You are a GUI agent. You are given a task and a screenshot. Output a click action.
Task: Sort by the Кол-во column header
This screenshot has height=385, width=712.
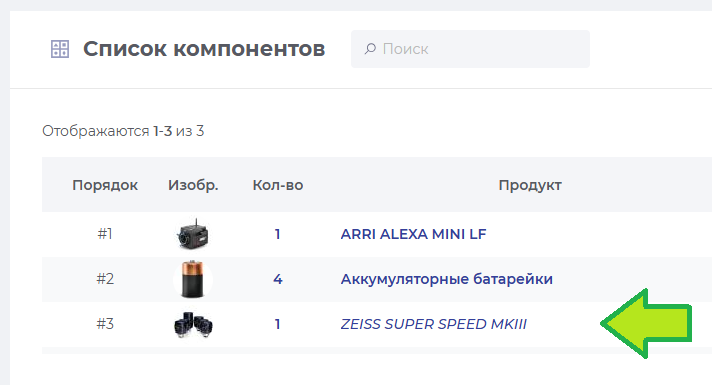[278, 185]
